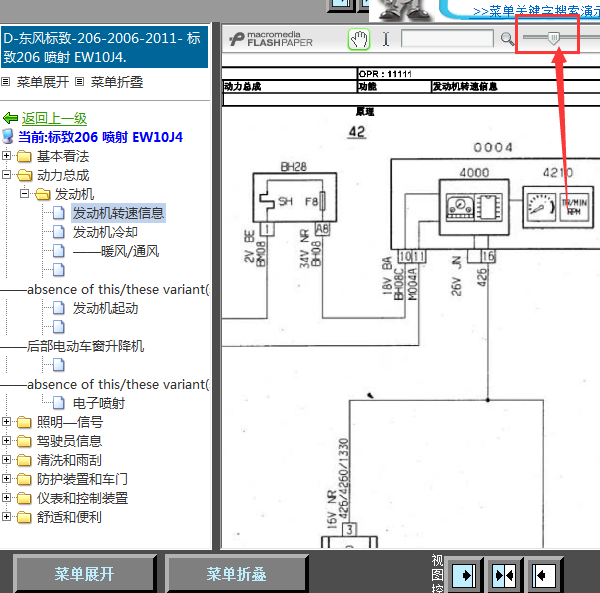Expand the 仪表和控制装置 folder
600x593 pixels.
(6, 497)
